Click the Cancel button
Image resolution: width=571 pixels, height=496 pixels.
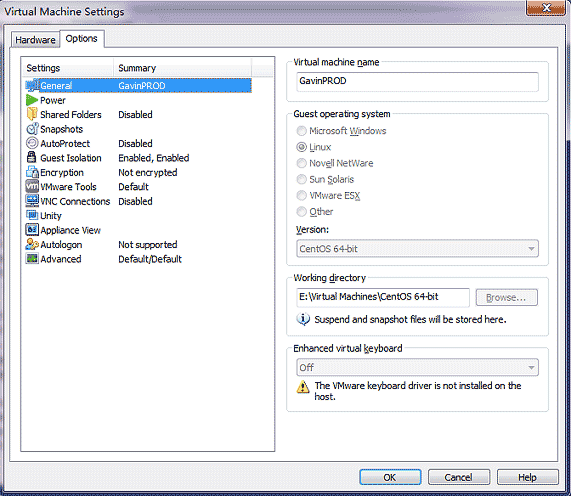(x=458, y=477)
